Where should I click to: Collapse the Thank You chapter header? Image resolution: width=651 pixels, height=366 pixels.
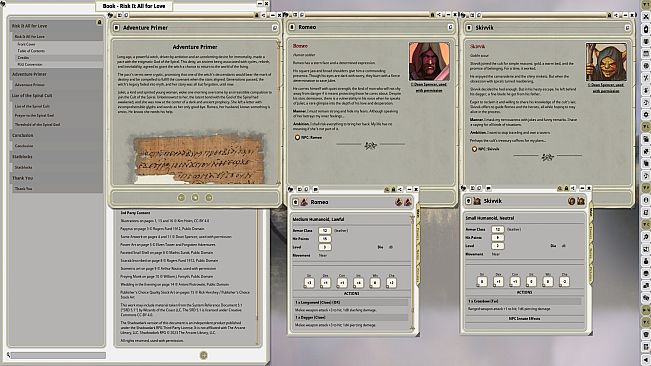tap(56, 178)
